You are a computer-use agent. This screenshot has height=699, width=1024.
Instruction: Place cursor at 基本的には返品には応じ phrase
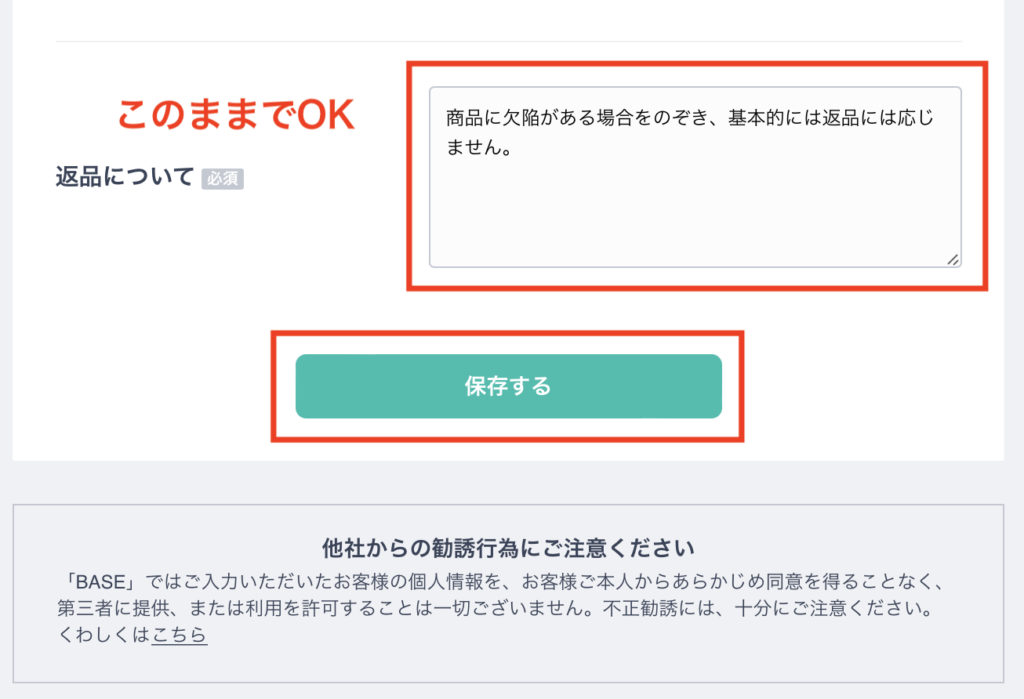click(x=831, y=118)
